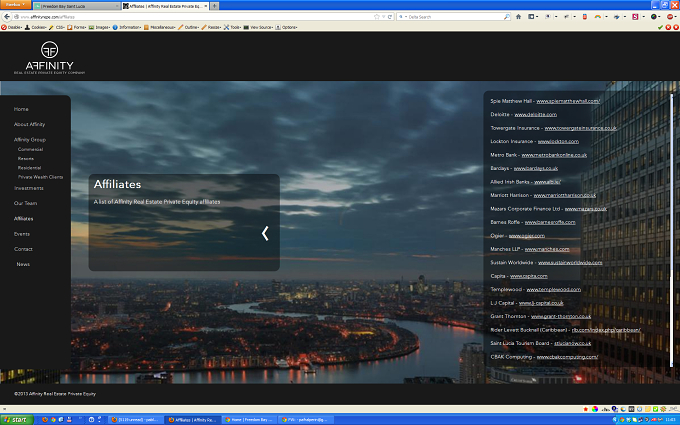This screenshot has width=680, height=425.
Task: Click inside the Delta Search field
Action: point(454,16)
